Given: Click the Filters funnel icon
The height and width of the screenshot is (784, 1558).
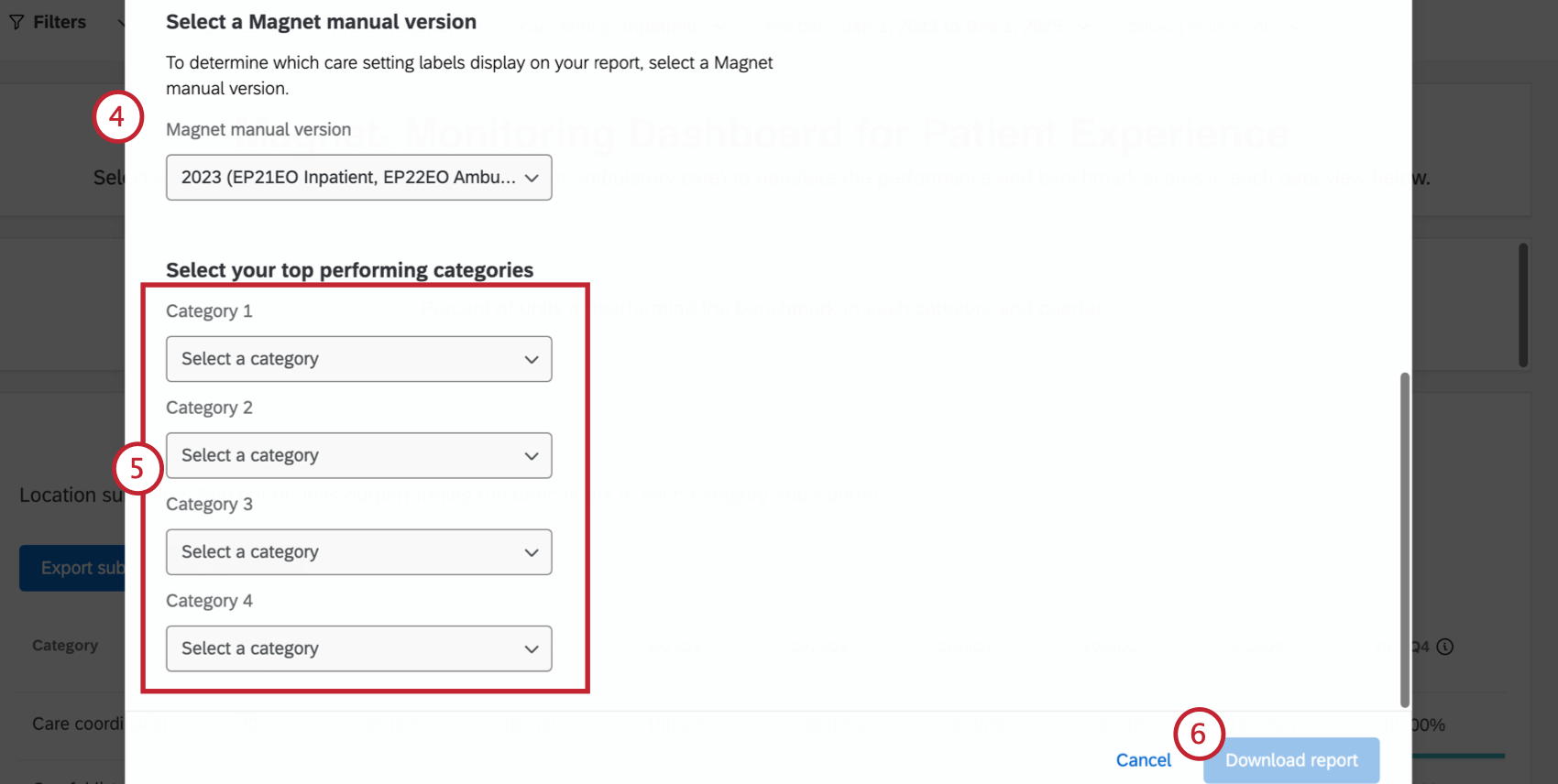Looking at the screenshot, I should pos(15,21).
